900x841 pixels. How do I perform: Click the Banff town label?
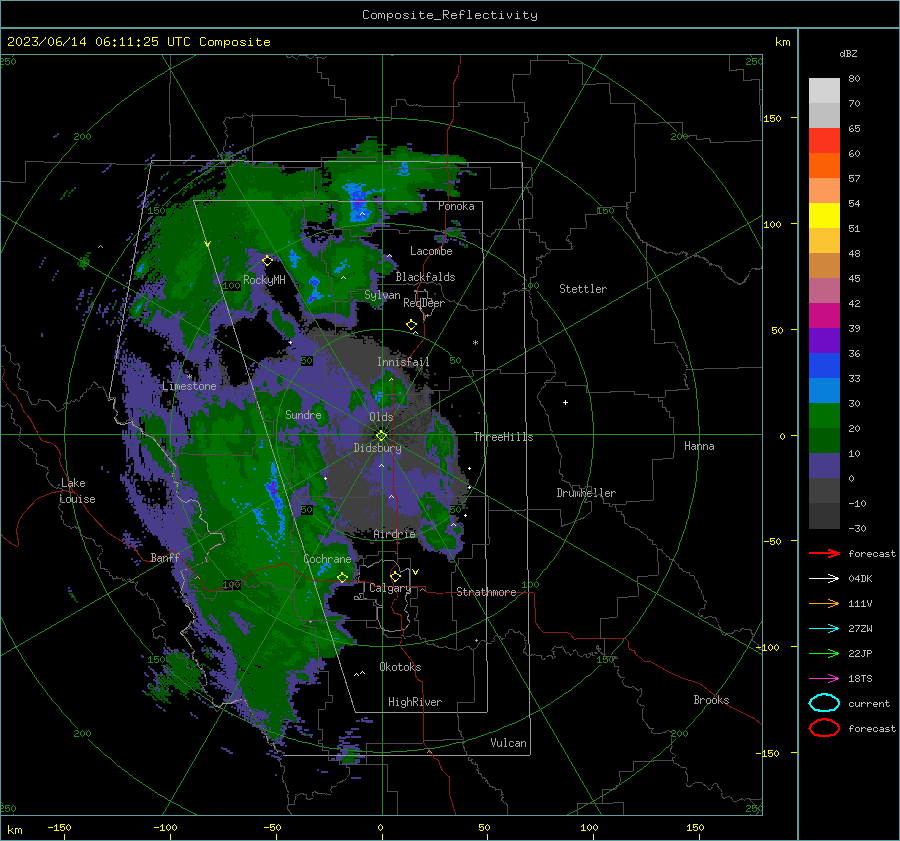tap(165, 557)
